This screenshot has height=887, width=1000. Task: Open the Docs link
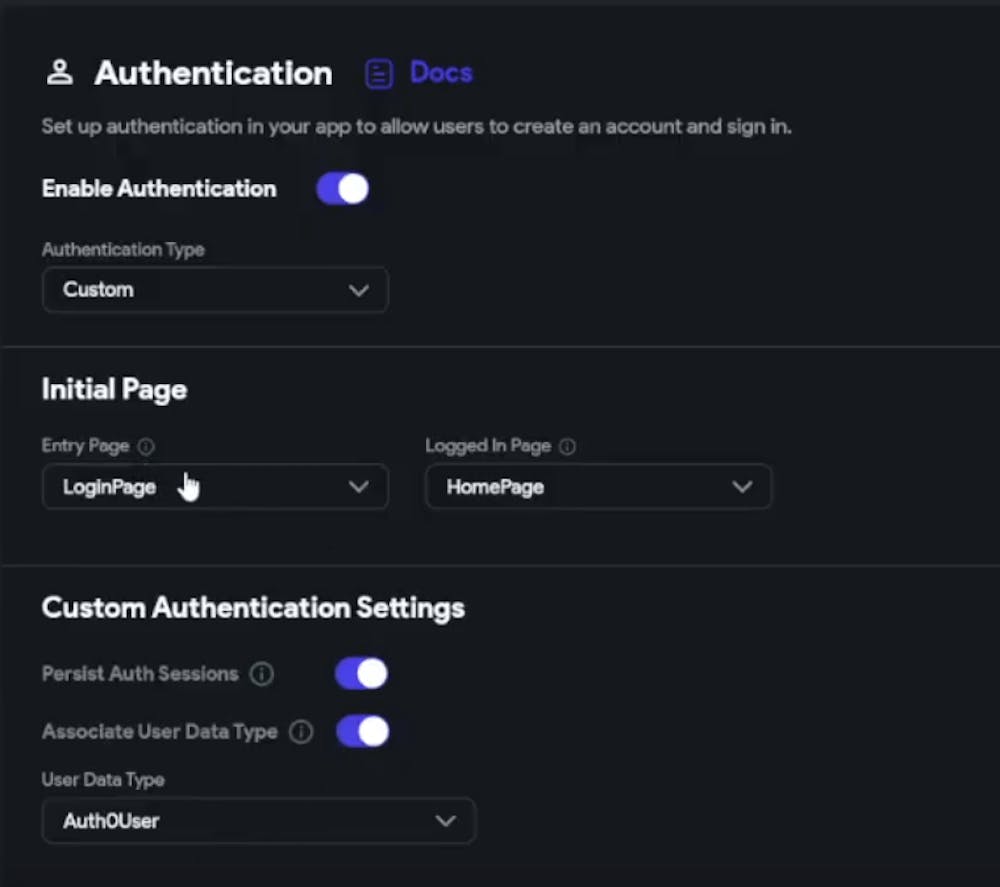coord(440,72)
